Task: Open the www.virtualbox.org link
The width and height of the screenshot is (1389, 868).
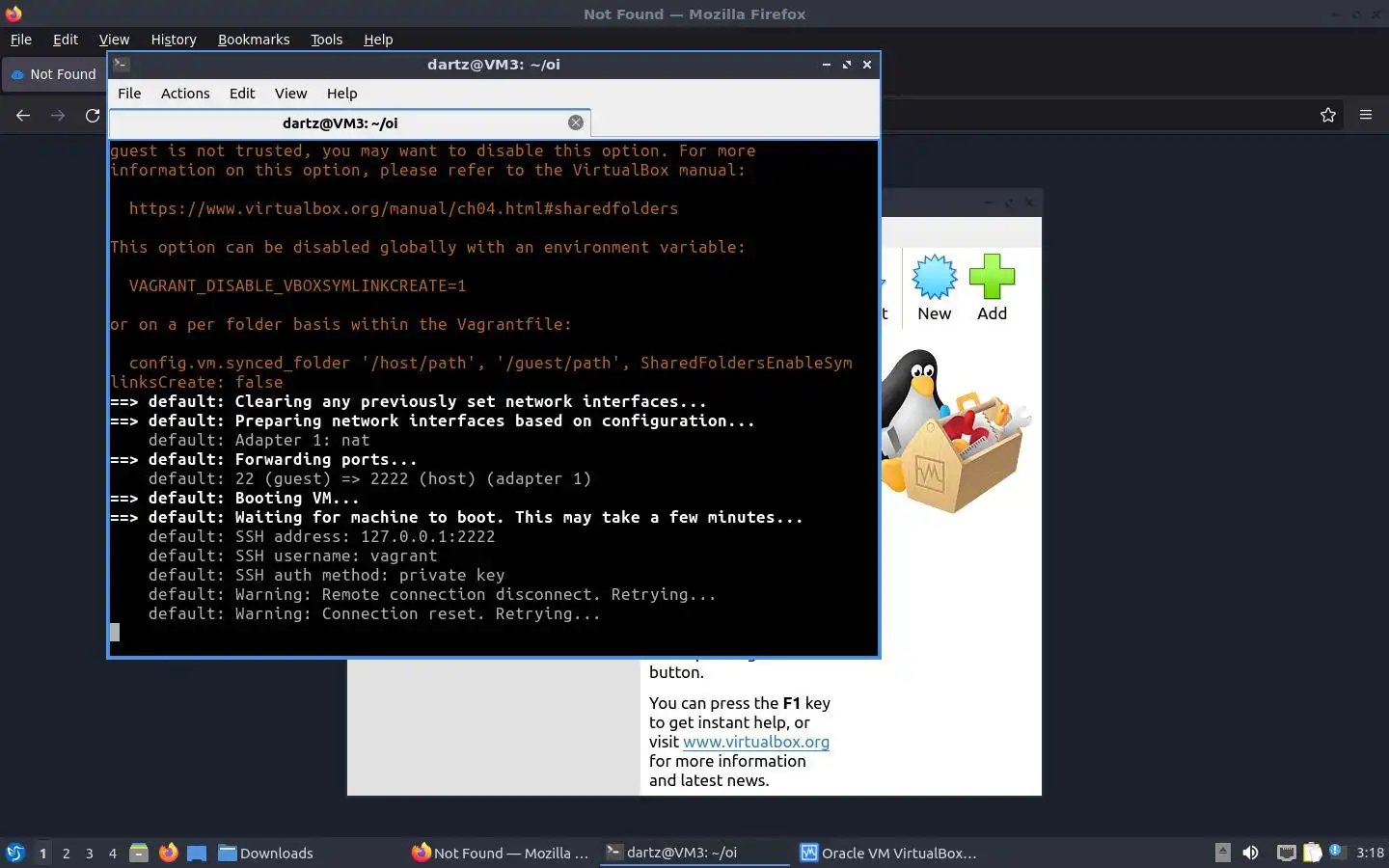Action: (756, 742)
